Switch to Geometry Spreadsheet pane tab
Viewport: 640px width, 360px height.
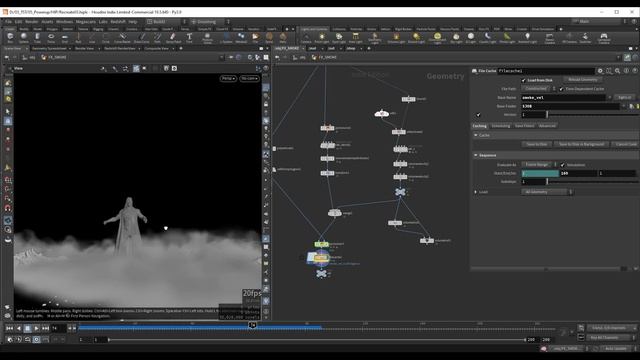49,49
